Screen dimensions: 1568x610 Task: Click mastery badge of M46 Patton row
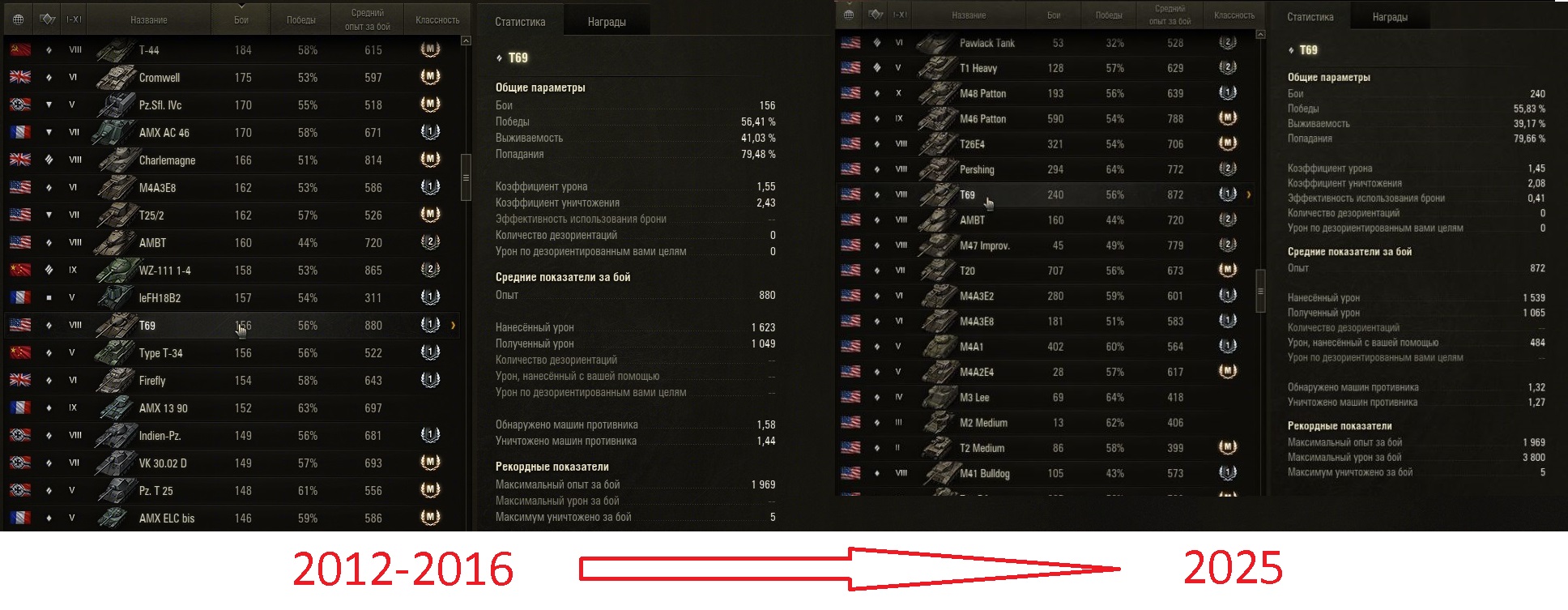[1228, 118]
